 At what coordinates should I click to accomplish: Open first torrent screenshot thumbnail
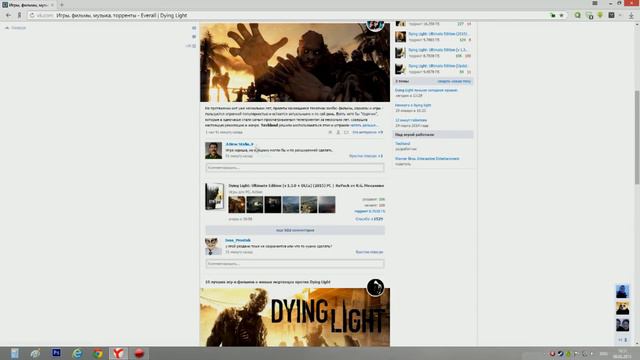point(237,204)
